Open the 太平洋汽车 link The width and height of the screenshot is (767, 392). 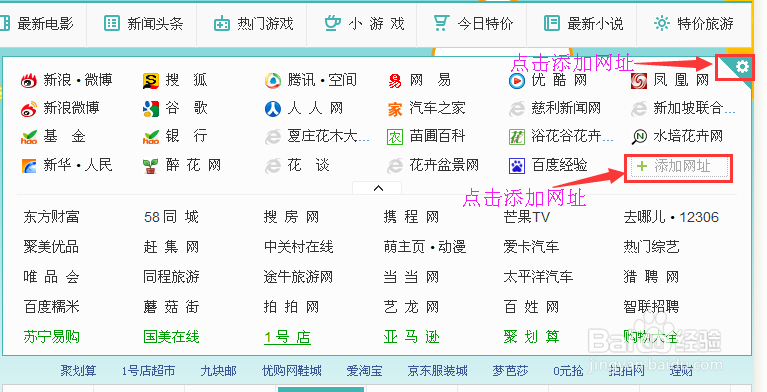(538, 277)
